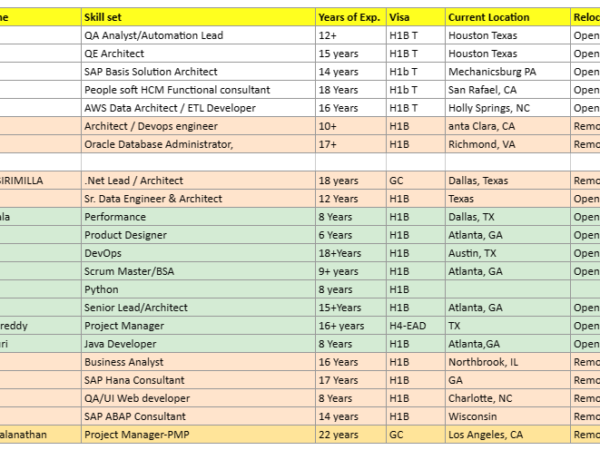Click the QE Architect skill cell
The width and height of the screenshot is (600, 450).
point(114,53)
